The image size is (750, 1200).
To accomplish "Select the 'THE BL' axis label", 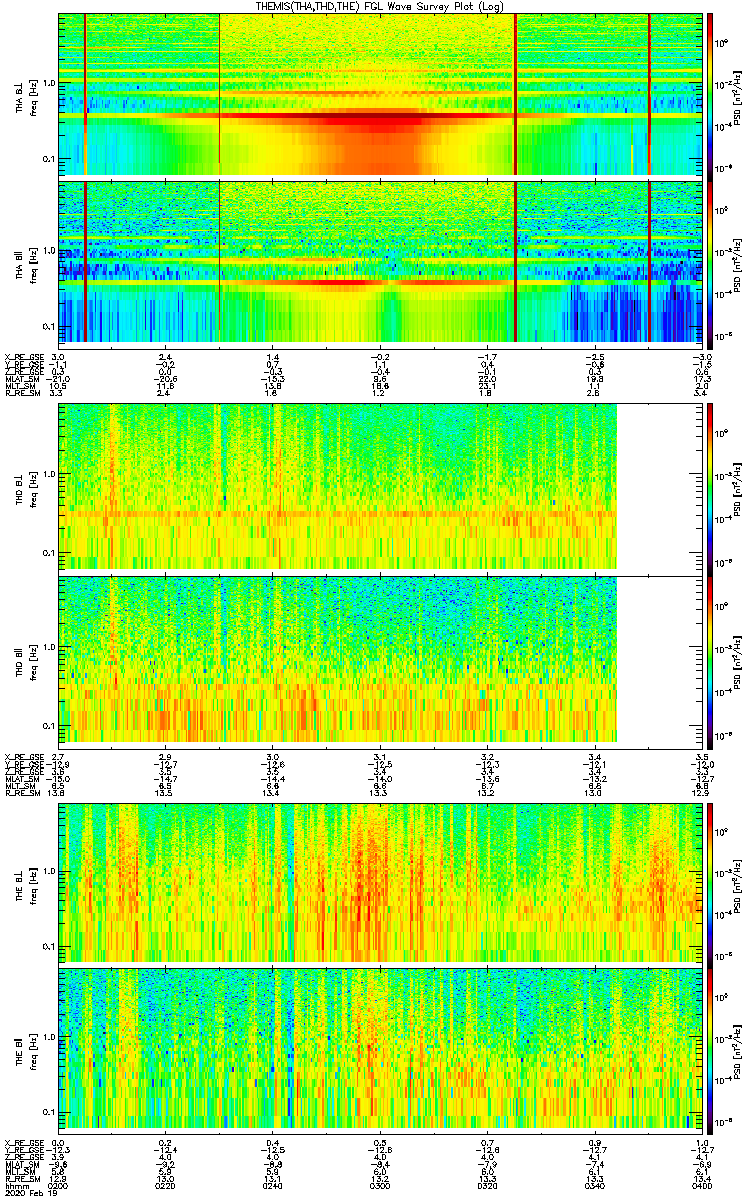I will [19, 885].
